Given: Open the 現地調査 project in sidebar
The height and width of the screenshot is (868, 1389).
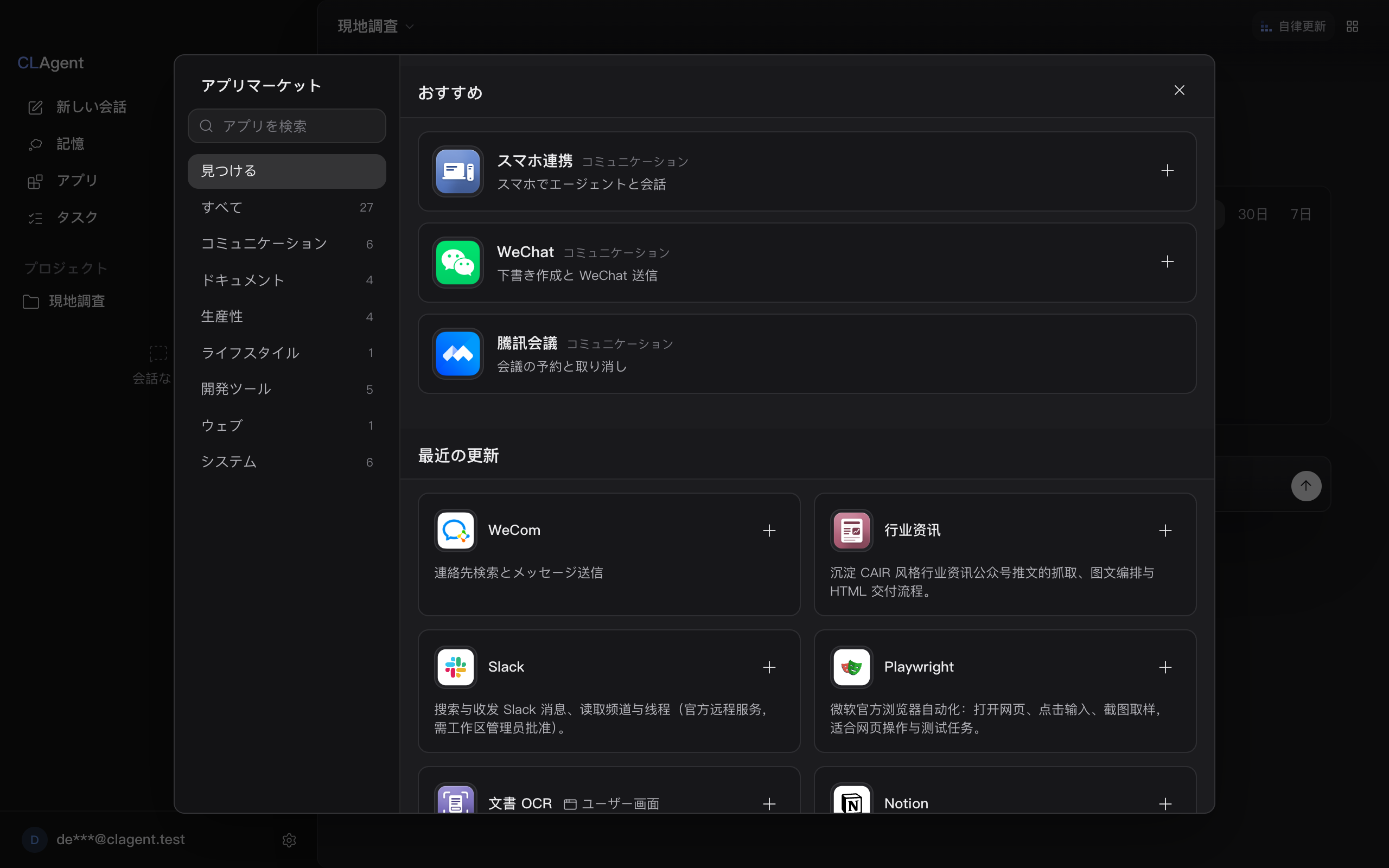Looking at the screenshot, I should tap(64, 302).
